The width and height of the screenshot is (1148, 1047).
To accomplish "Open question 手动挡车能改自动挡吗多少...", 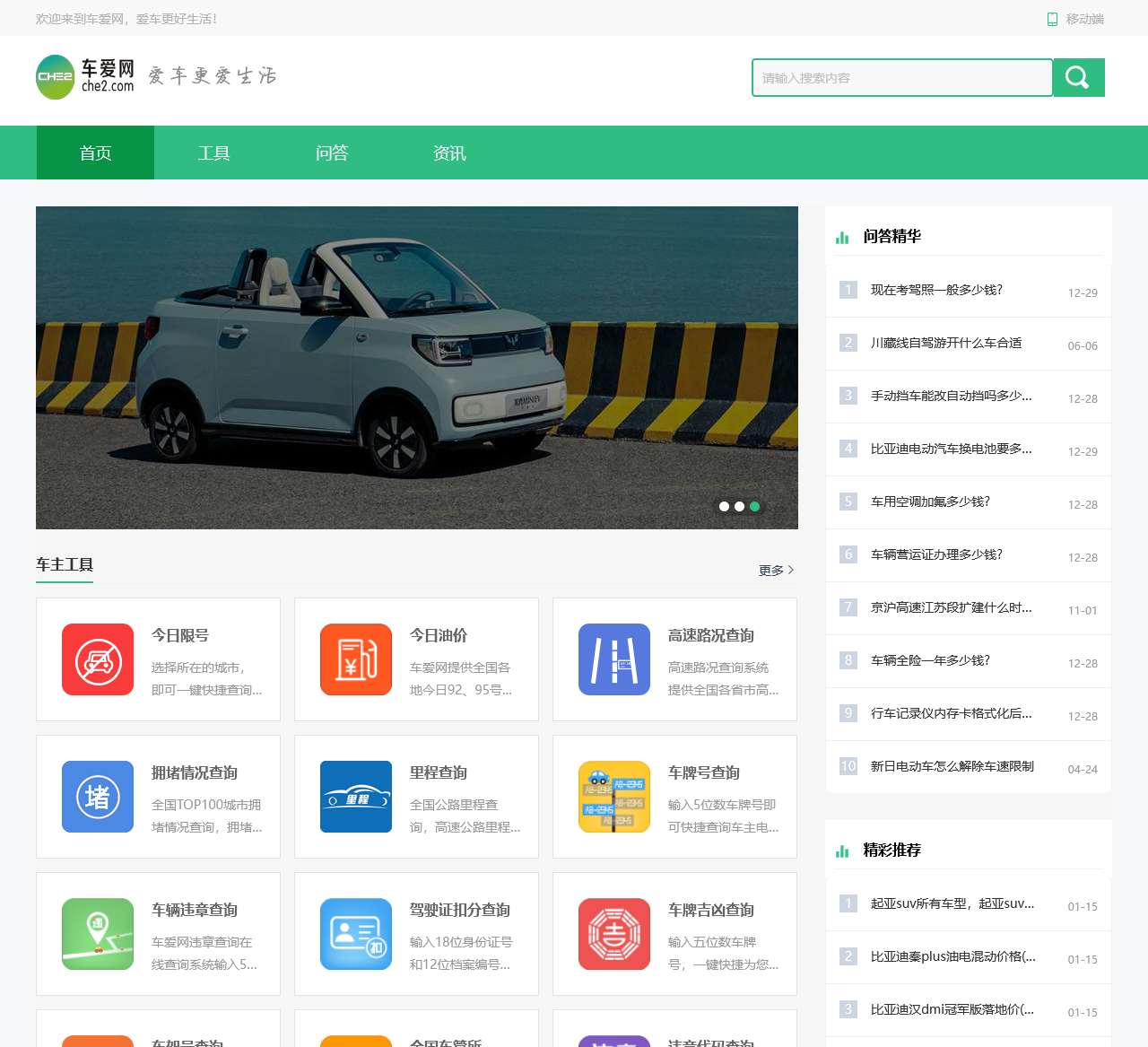I will tap(952, 396).
